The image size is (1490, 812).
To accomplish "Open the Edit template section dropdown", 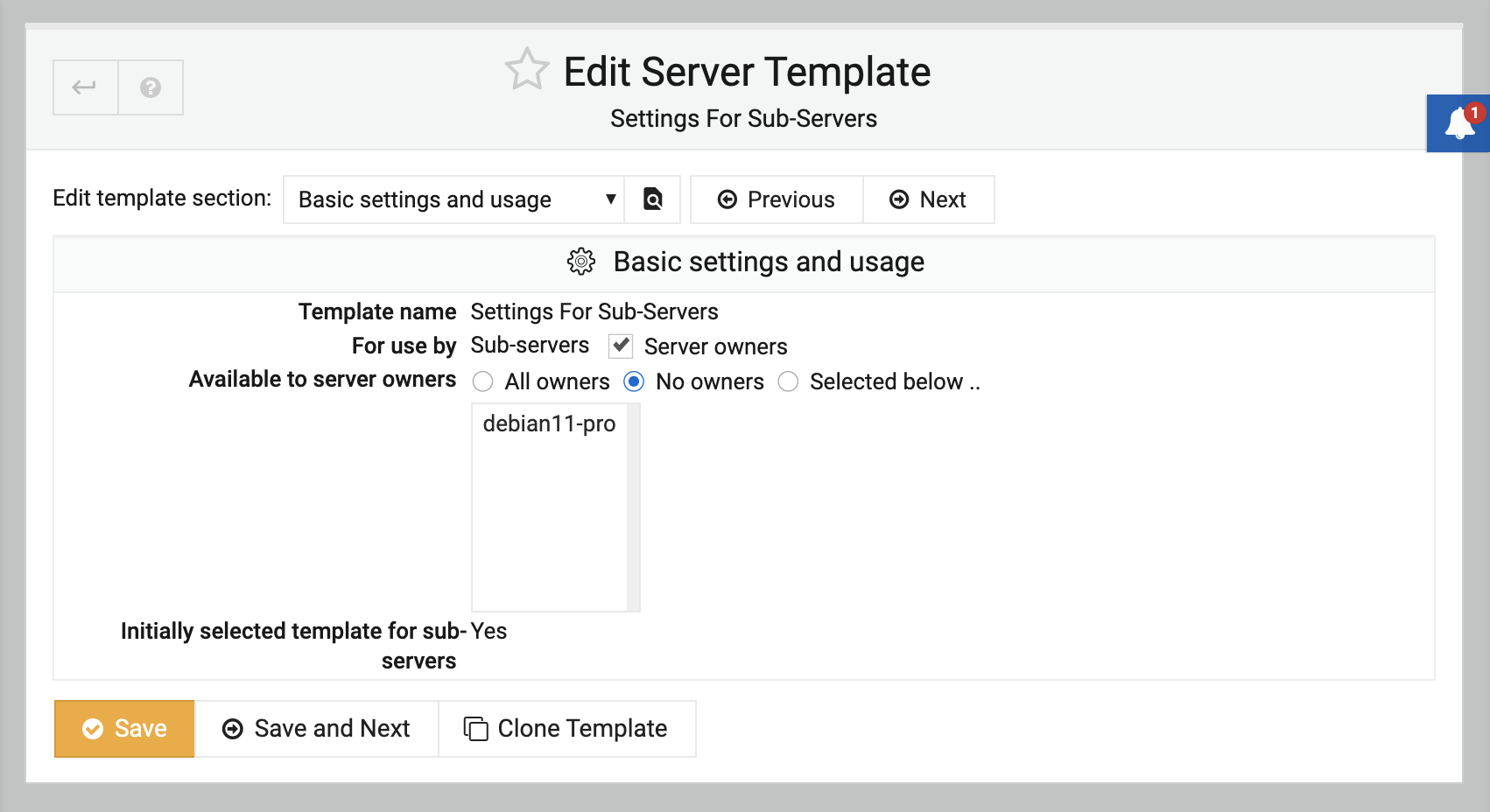I will coord(453,199).
